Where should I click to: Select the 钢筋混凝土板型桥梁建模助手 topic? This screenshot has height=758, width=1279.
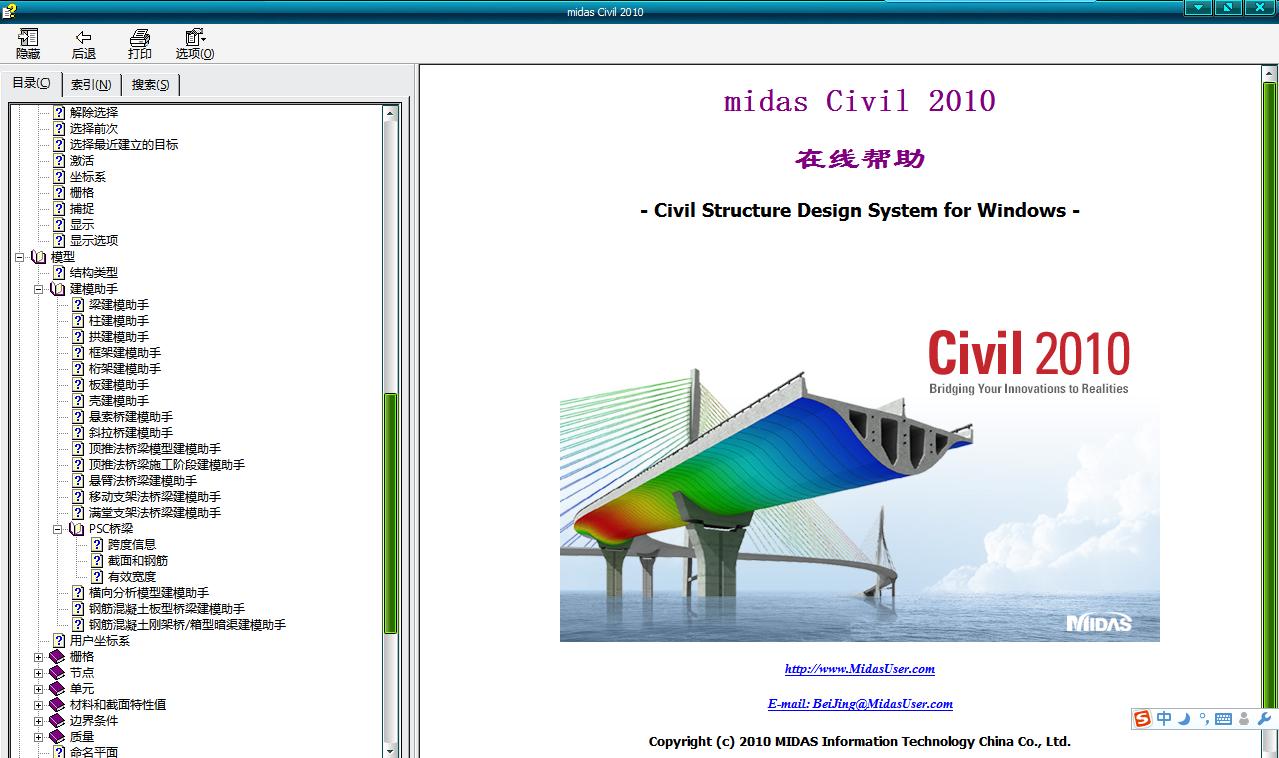(167, 609)
